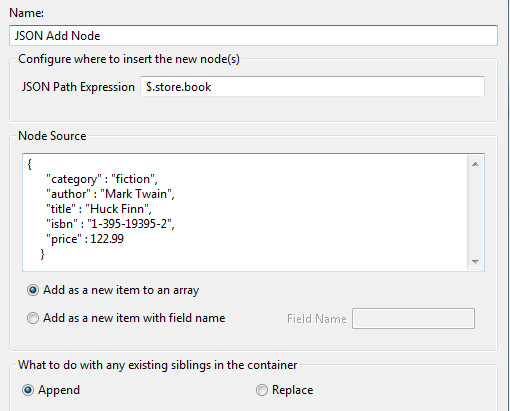The height and width of the screenshot is (411, 510).
Task: Click the JSON Path Expression input box
Action: [312, 87]
